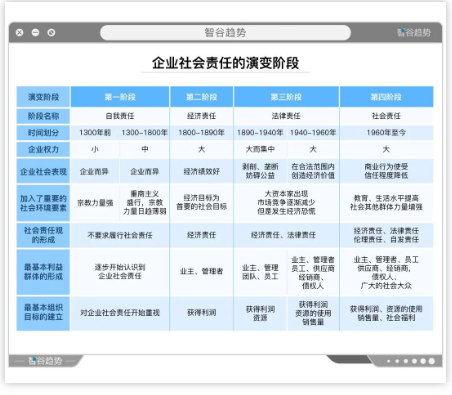Click the 最基本利益群体的形成 row label

(x=43, y=272)
